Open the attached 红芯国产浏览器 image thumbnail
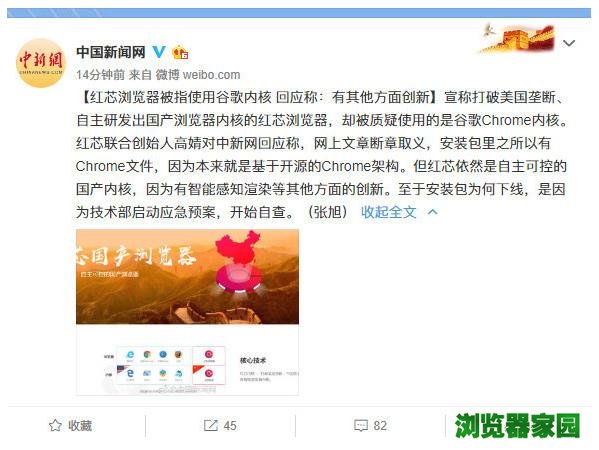599x450 pixels. (187, 312)
